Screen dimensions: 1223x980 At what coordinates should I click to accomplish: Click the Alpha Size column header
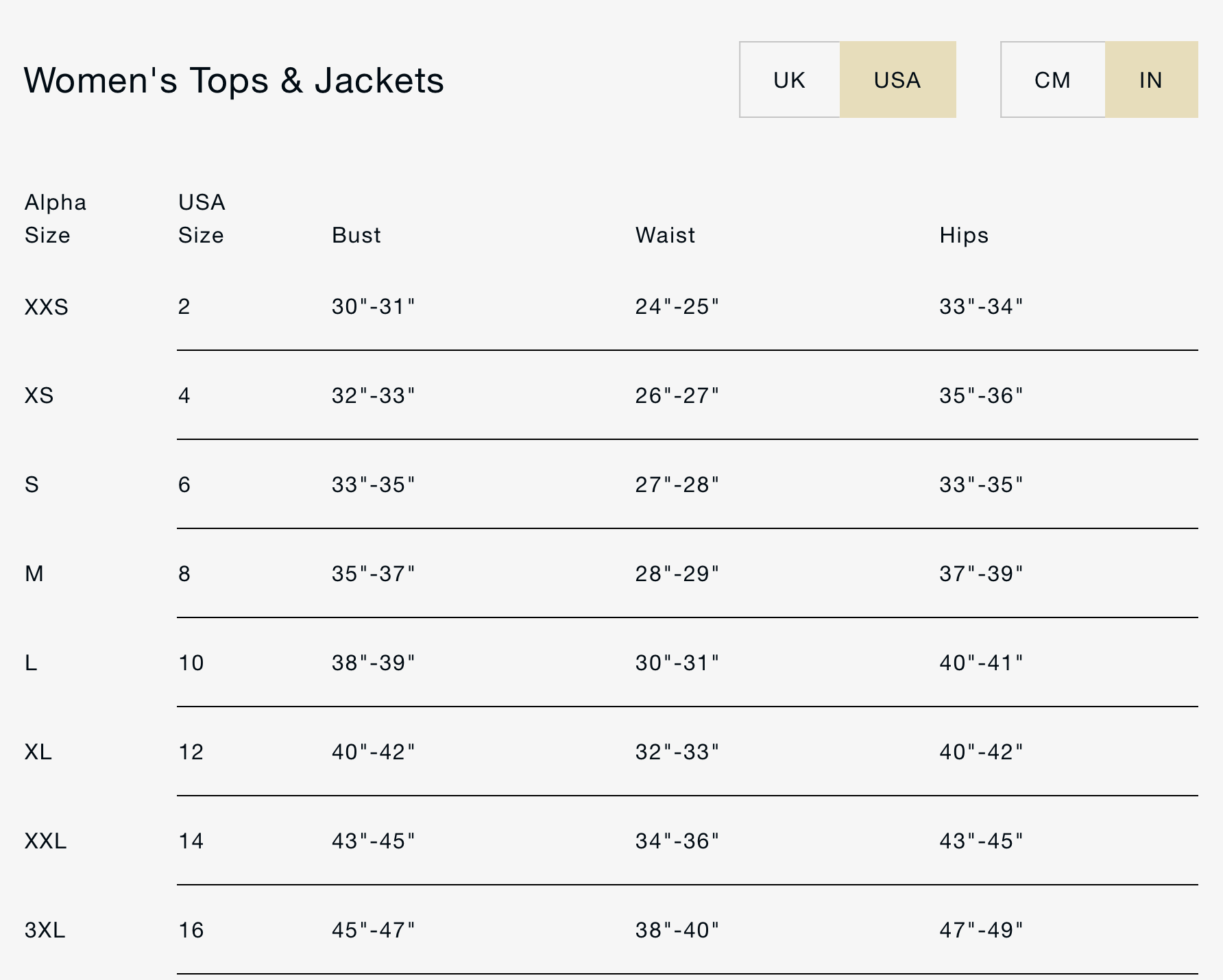coord(56,219)
